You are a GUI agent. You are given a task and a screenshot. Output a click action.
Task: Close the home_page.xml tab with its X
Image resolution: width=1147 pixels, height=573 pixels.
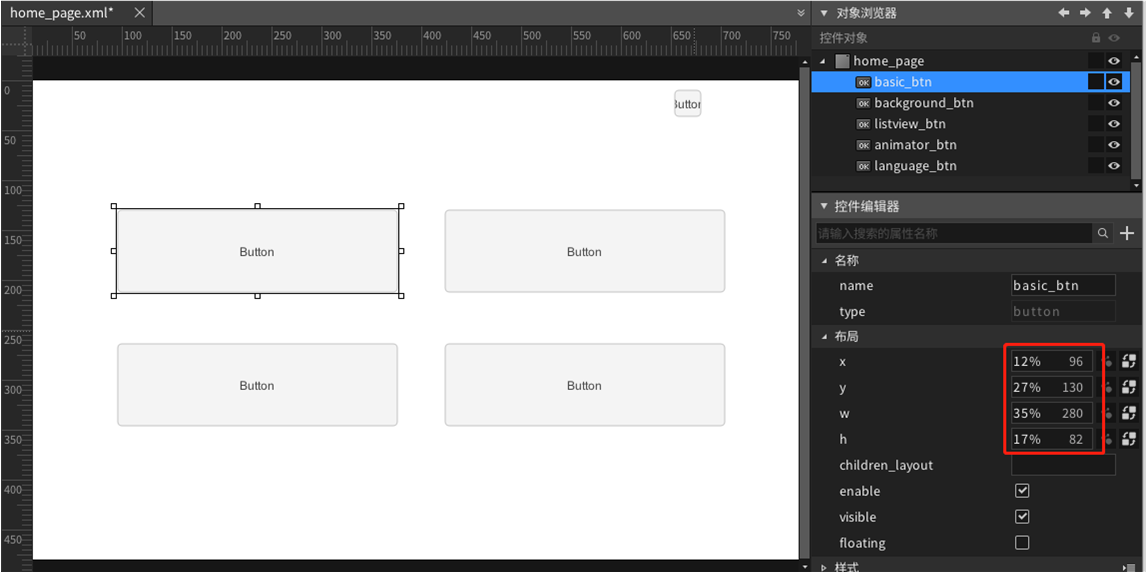click(x=139, y=13)
